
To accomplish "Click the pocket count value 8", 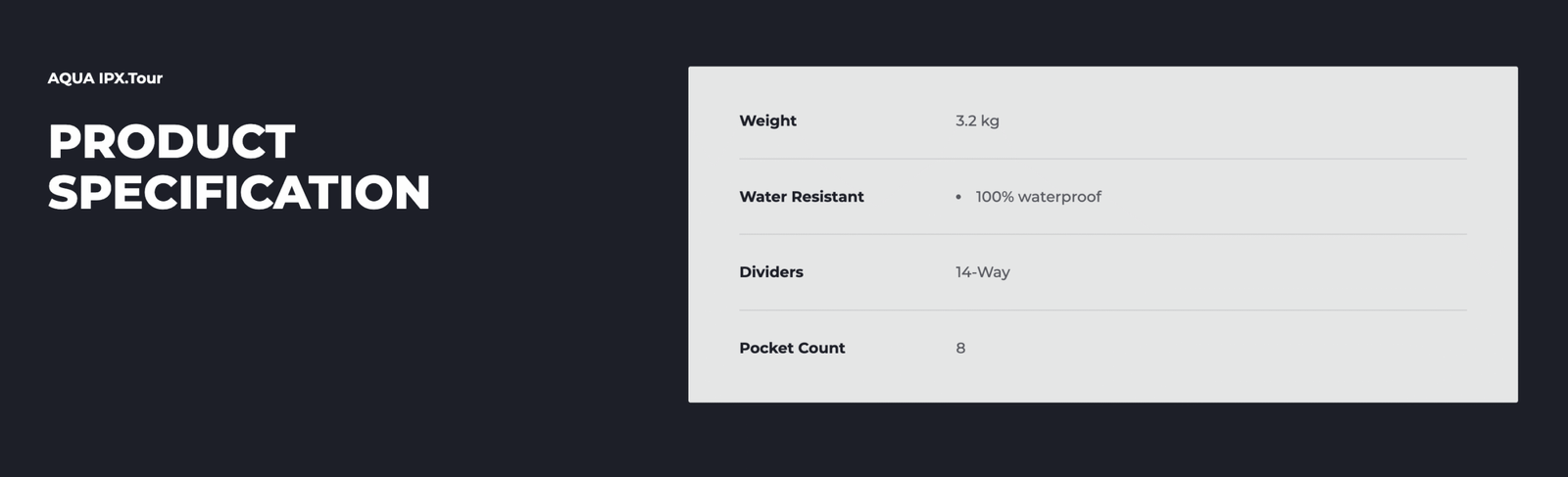I will [x=960, y=348].
